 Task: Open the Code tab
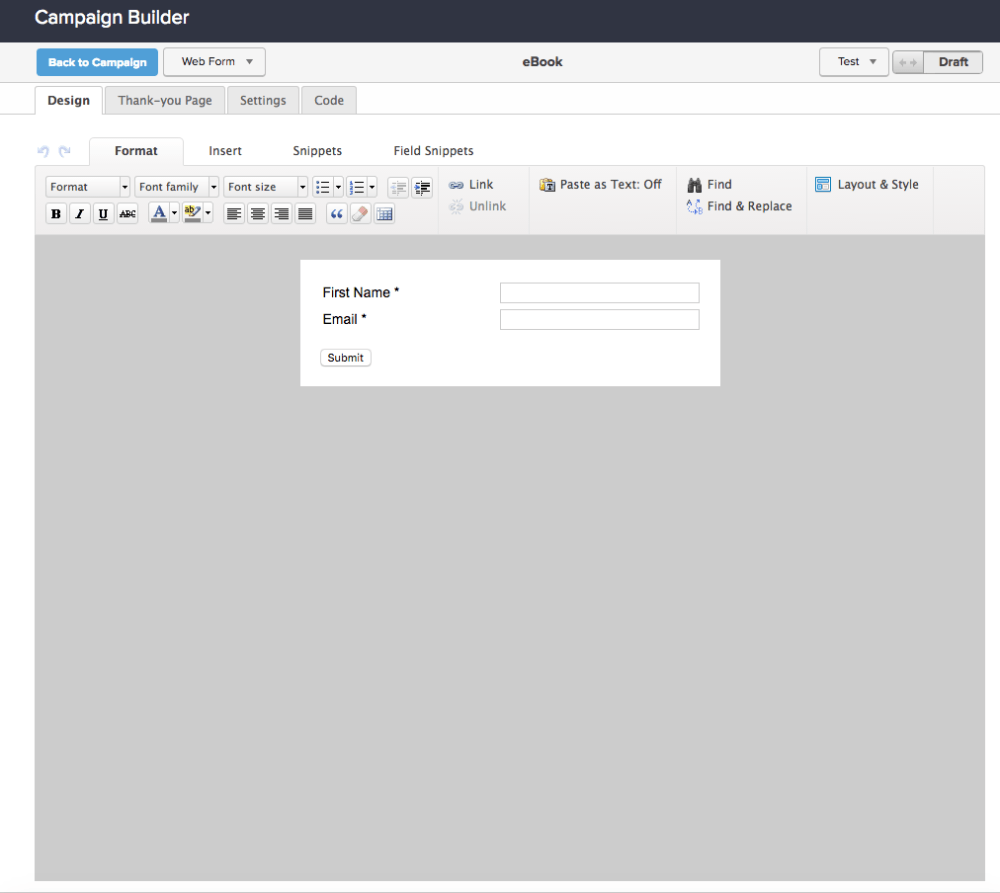click(x=329, y=101)
